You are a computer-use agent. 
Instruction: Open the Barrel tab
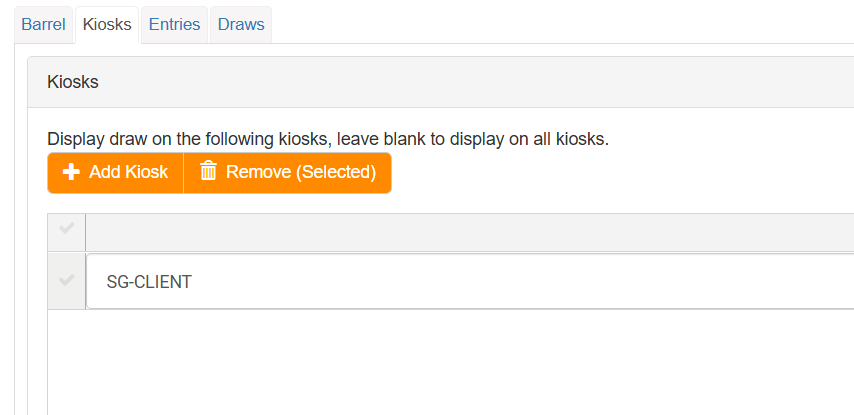click(x=43, y=24)
